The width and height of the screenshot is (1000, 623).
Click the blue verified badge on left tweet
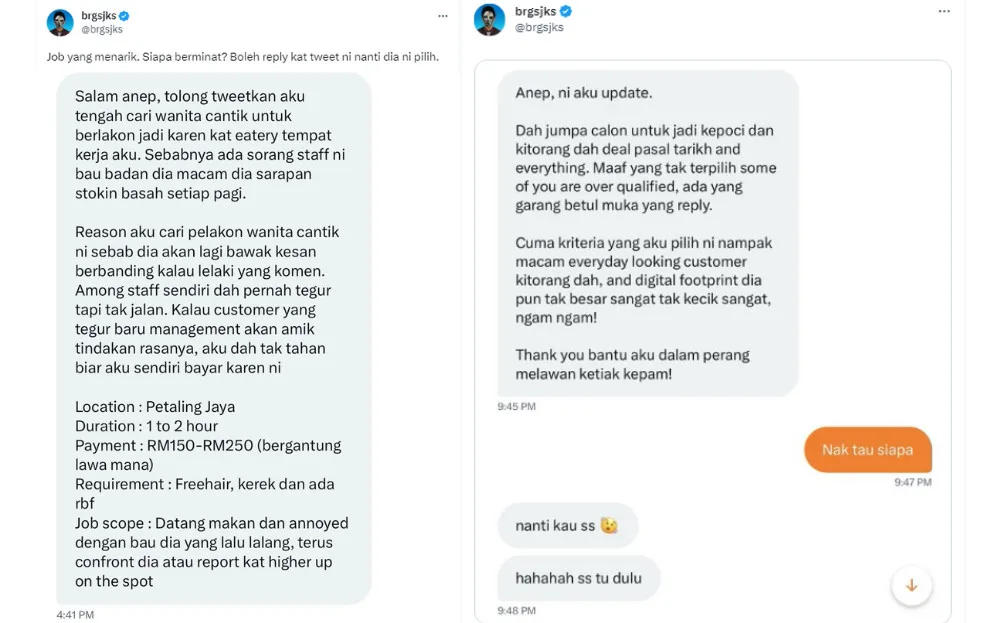click(124, 16)
